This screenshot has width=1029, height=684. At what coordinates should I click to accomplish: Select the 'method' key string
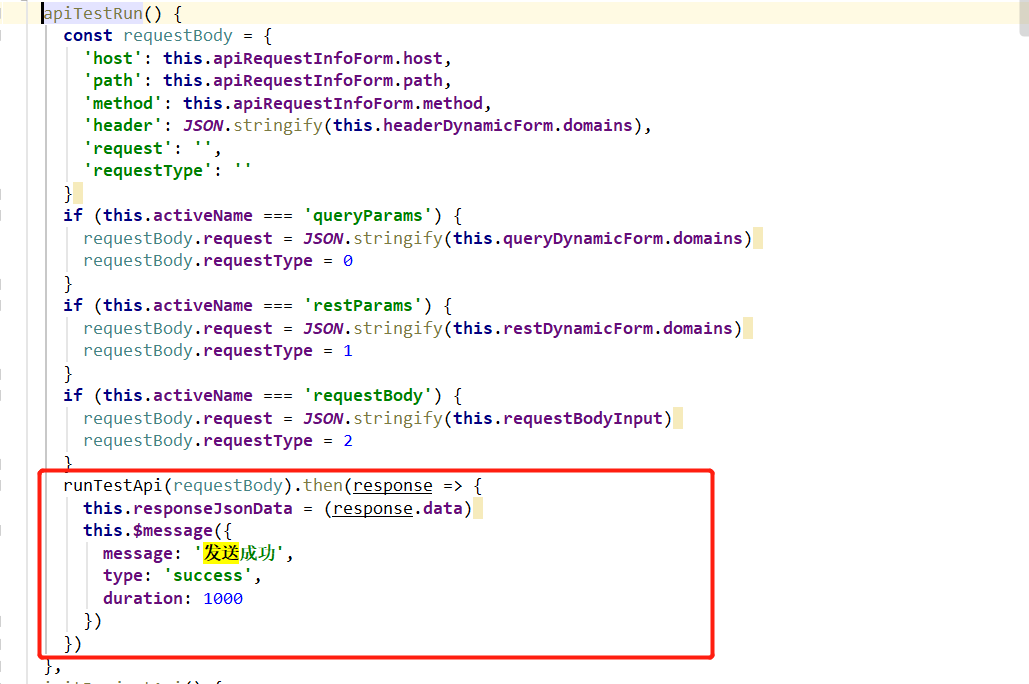pos(123,103)
